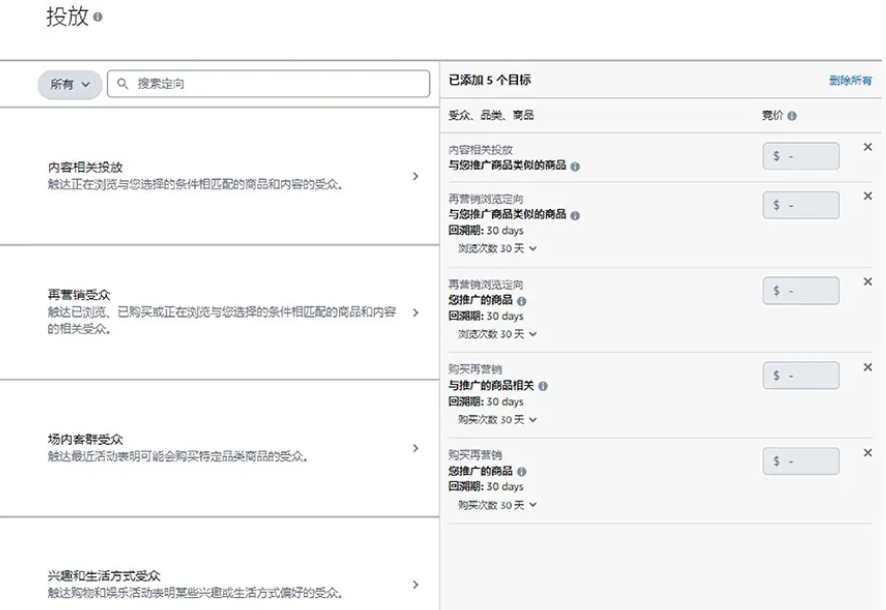Remove the last 购买再营销 target row
The width and height of the screenshot is (886, 610).
tap(867, 453)
